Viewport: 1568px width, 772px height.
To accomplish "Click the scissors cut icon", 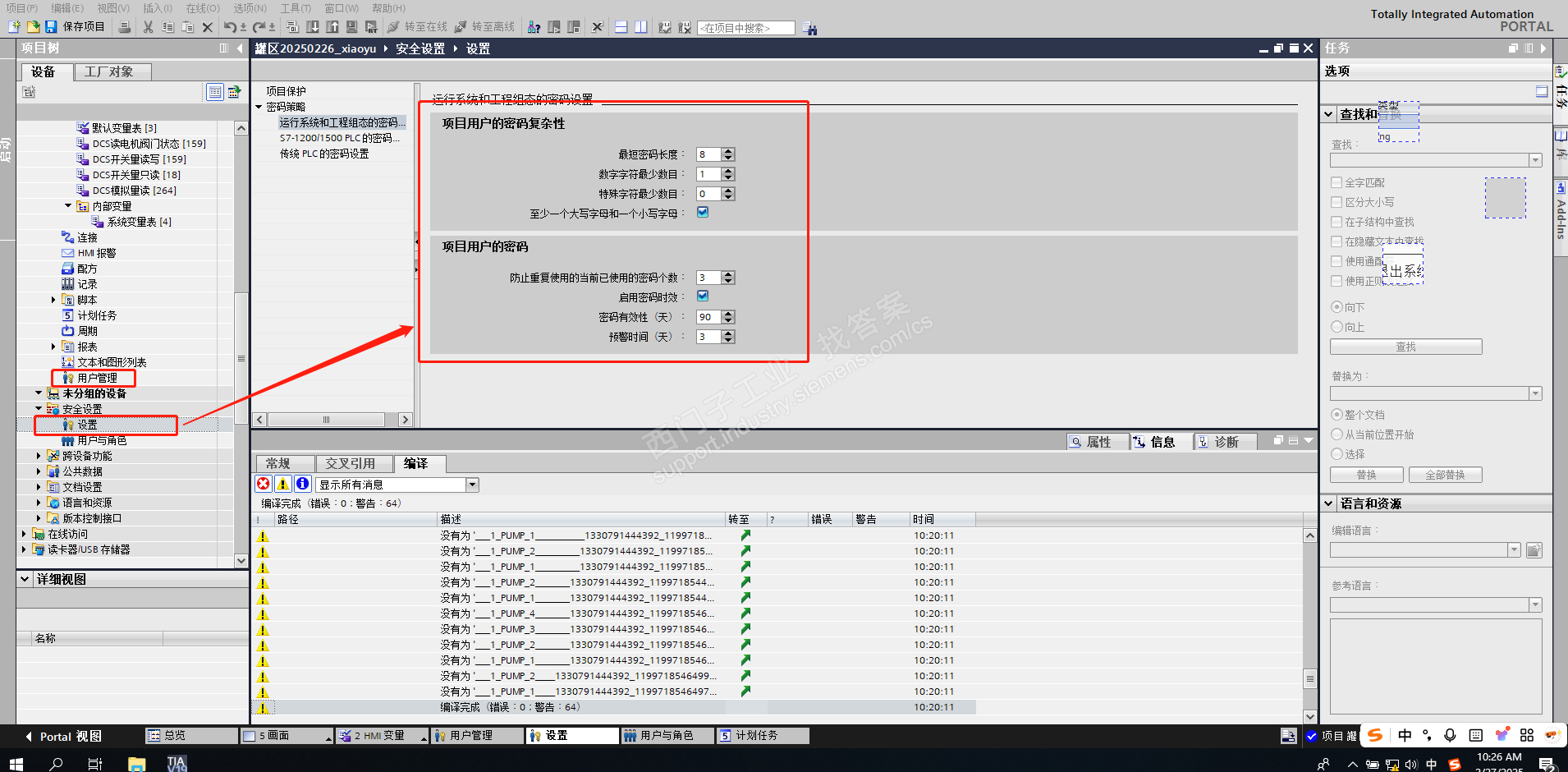I will tap(148, 27).
